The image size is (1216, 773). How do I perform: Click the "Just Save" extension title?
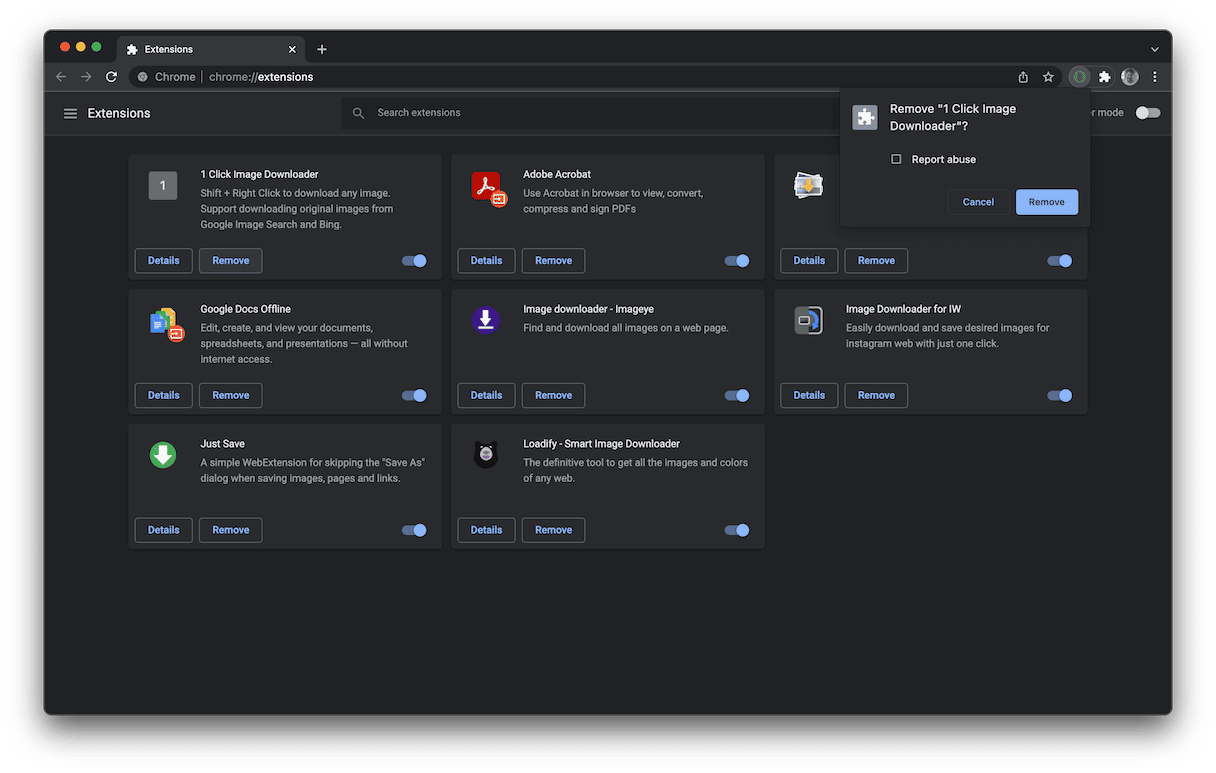(222, 444)
